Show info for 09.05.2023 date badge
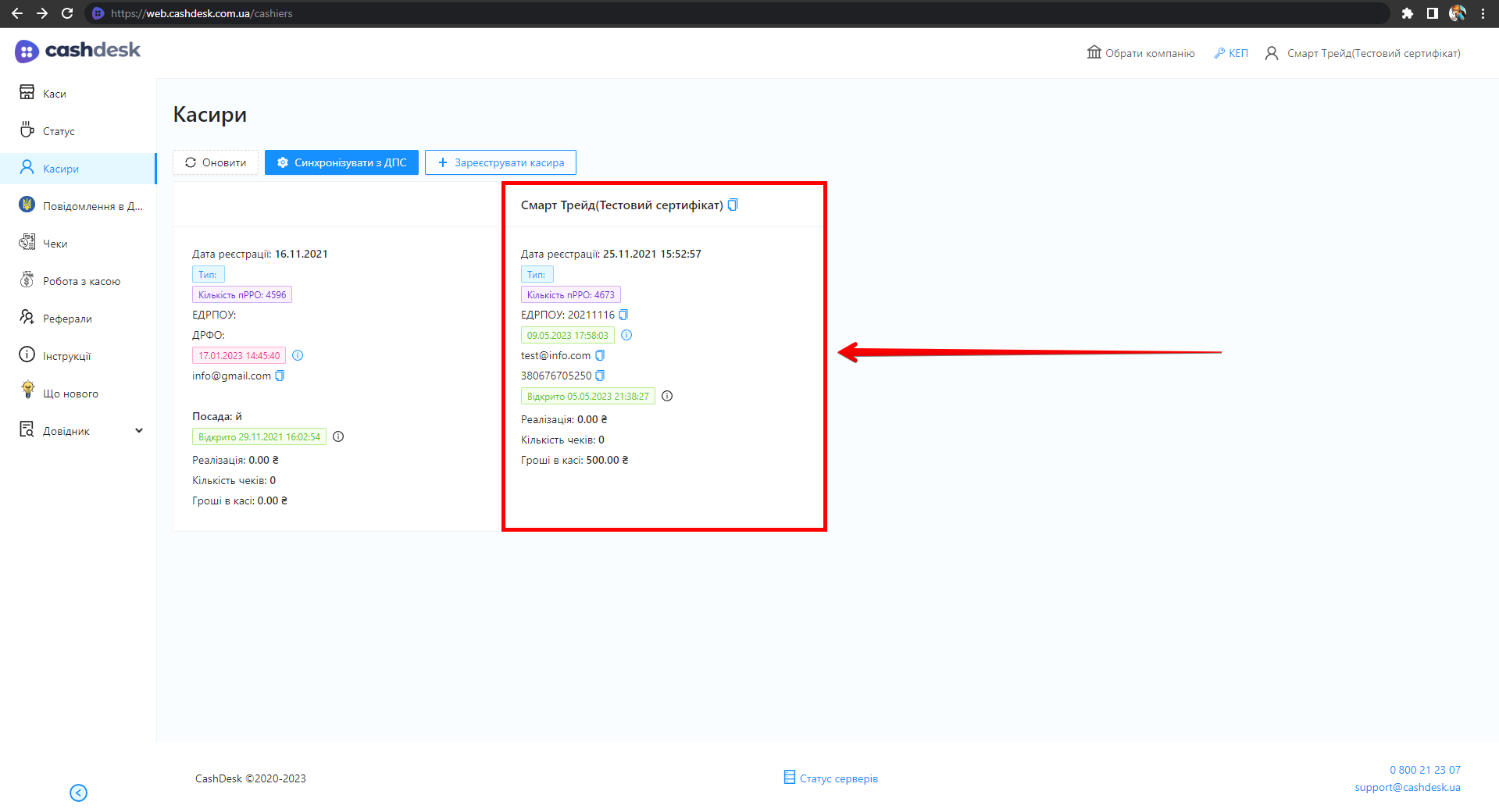 [626, 335]
